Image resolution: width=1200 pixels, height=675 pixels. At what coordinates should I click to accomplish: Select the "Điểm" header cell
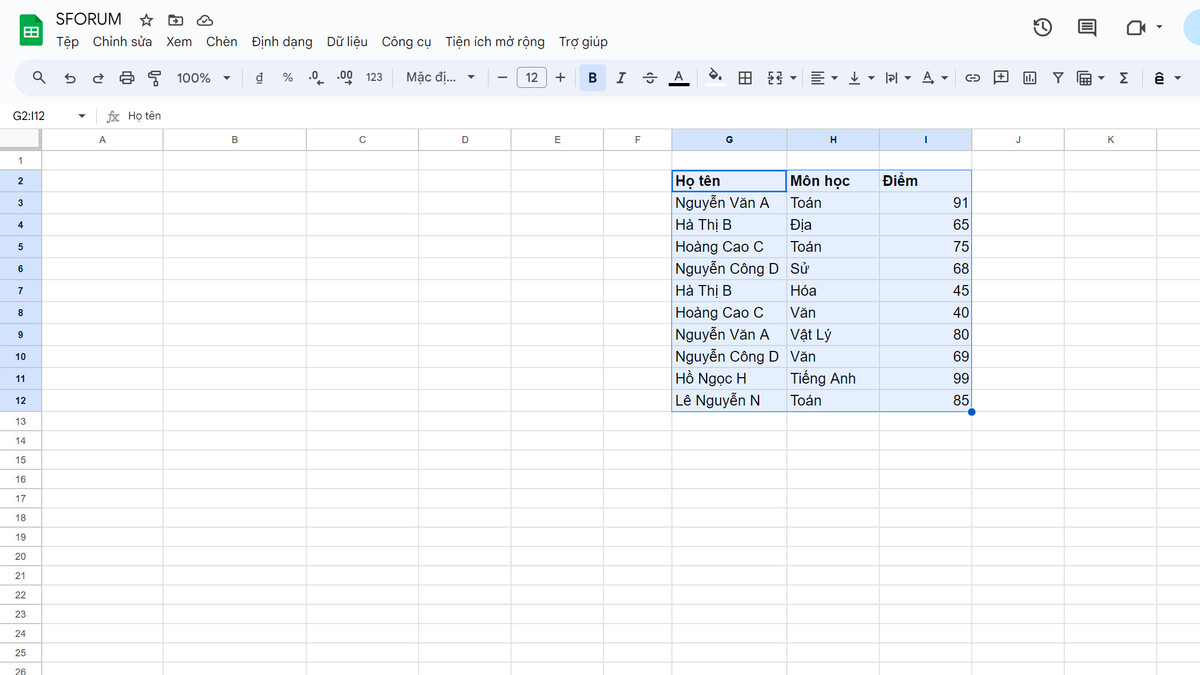point(925,181)
